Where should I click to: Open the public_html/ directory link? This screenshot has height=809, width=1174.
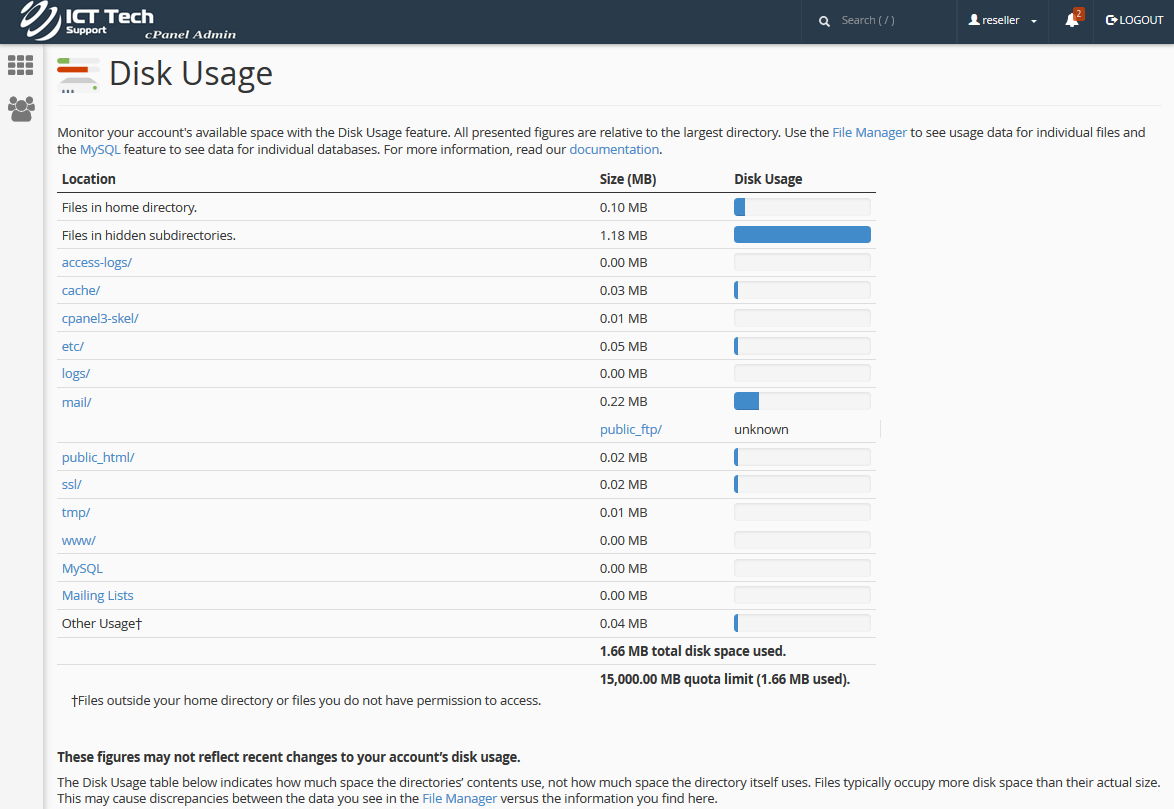(x=98, y=457)
